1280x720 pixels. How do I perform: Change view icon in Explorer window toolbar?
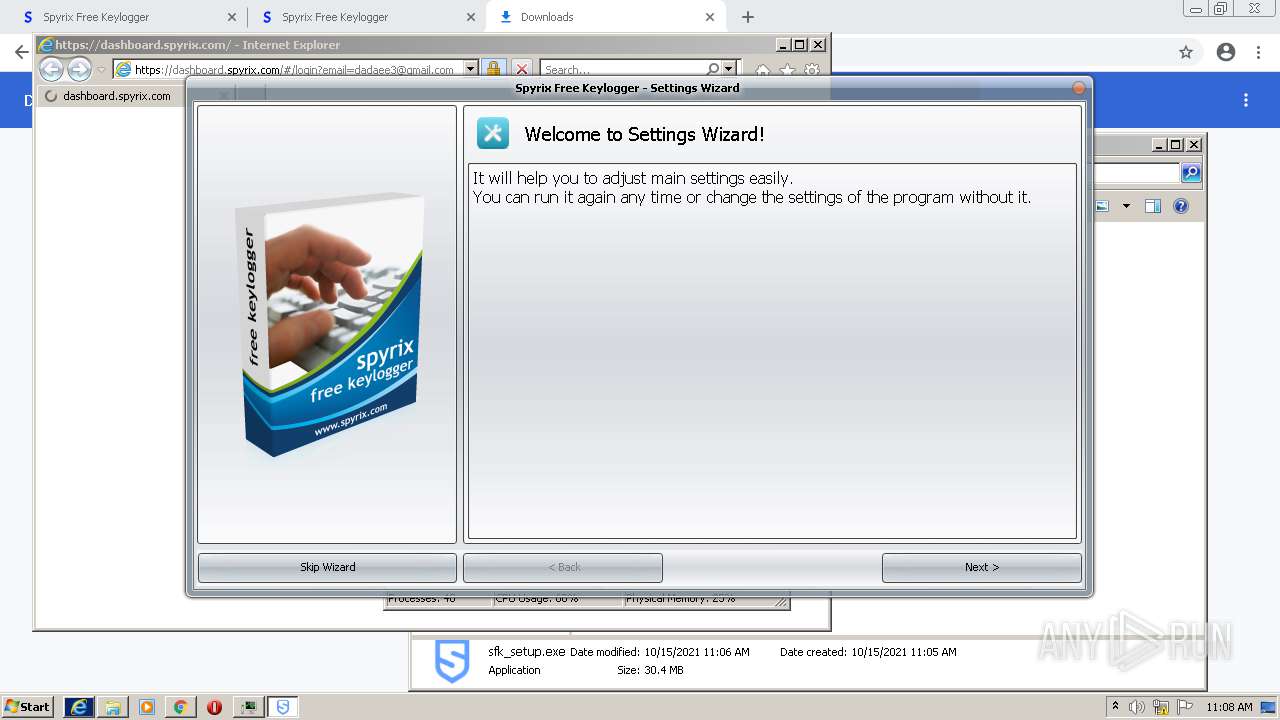tap(1102, 206)
